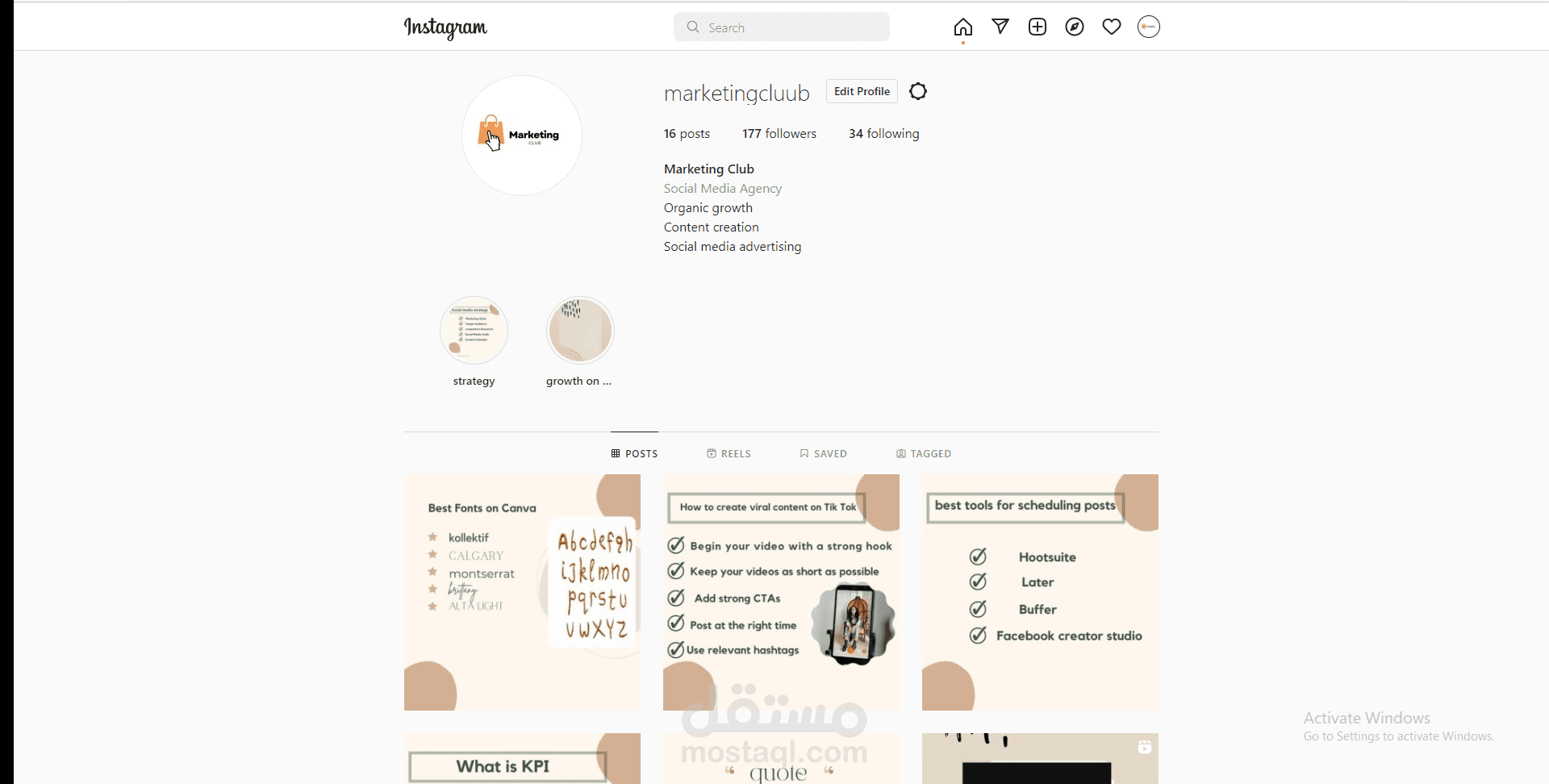The image size is (1549, 784).
Task: Click the 16 posts count
Action: pos(687,134)
